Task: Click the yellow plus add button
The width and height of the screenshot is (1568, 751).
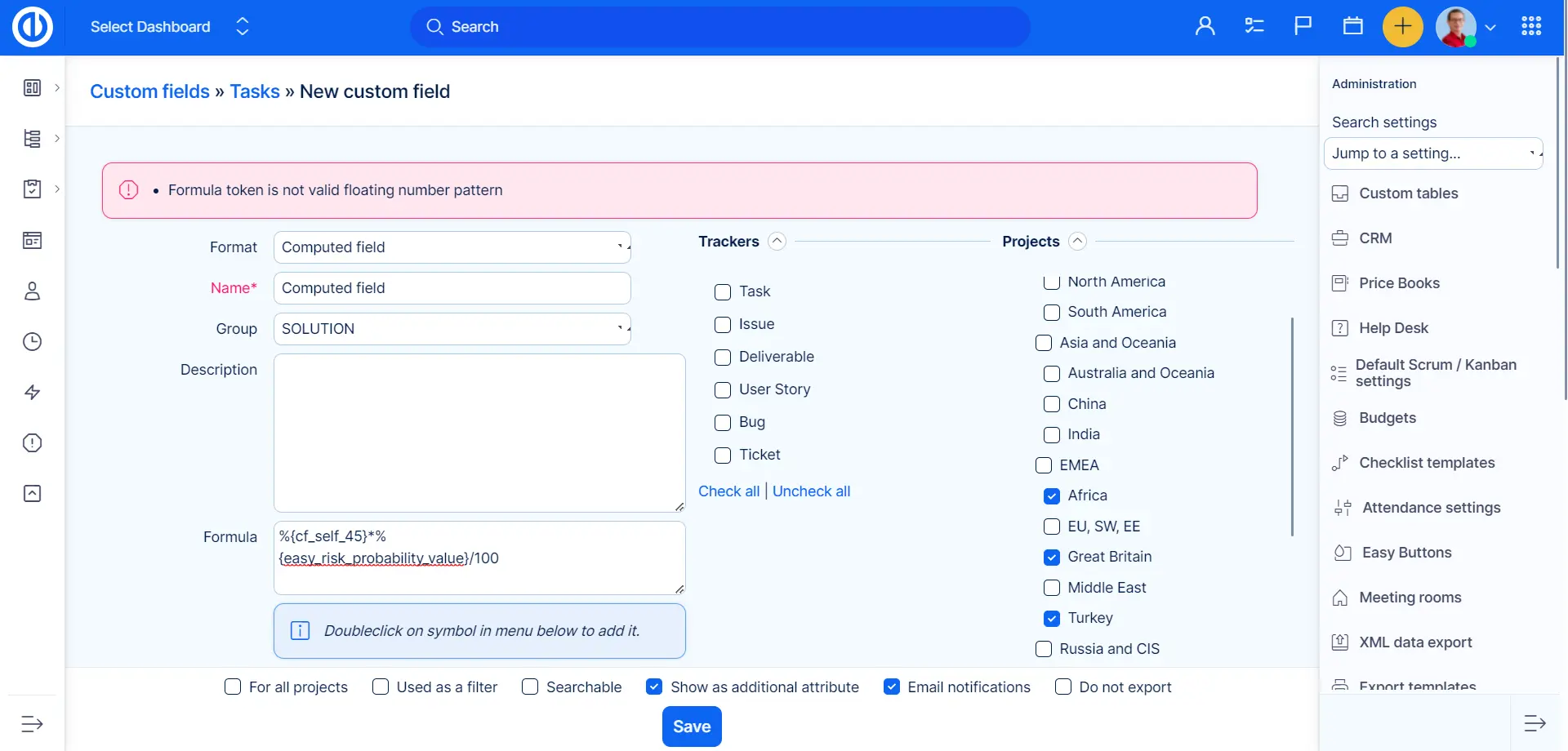Action: 1402,27
